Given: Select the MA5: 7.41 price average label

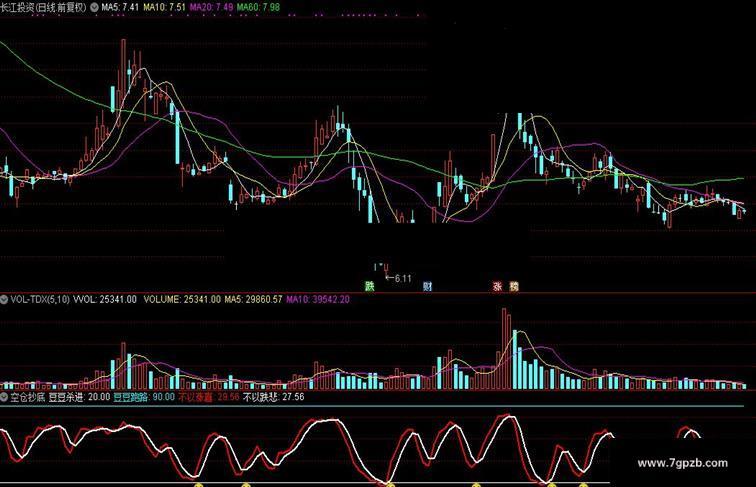Looking at the screenshot, I should [x=120, y=7].
